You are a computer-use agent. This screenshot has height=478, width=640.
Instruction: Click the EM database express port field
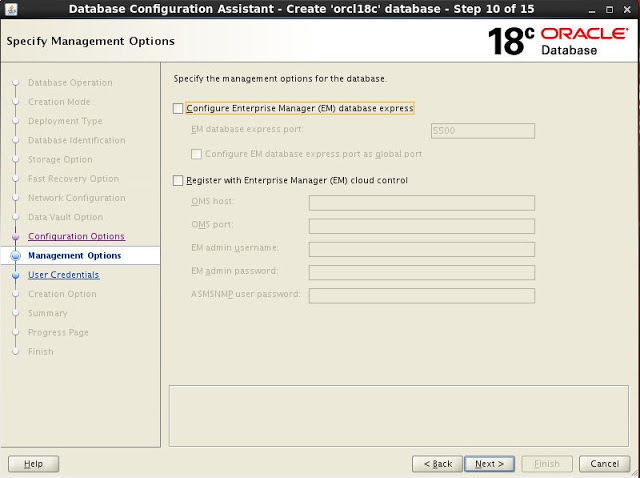click(x=482, y=131)
